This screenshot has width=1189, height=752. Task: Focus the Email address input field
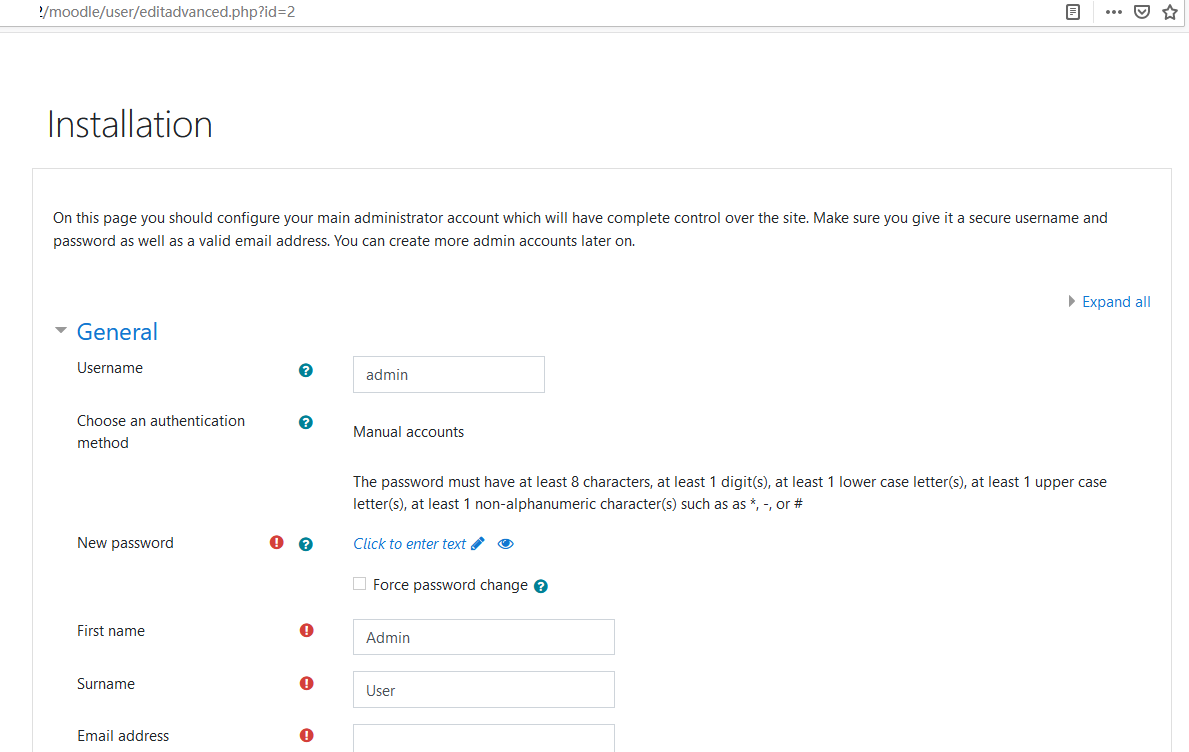coord(484,738)
